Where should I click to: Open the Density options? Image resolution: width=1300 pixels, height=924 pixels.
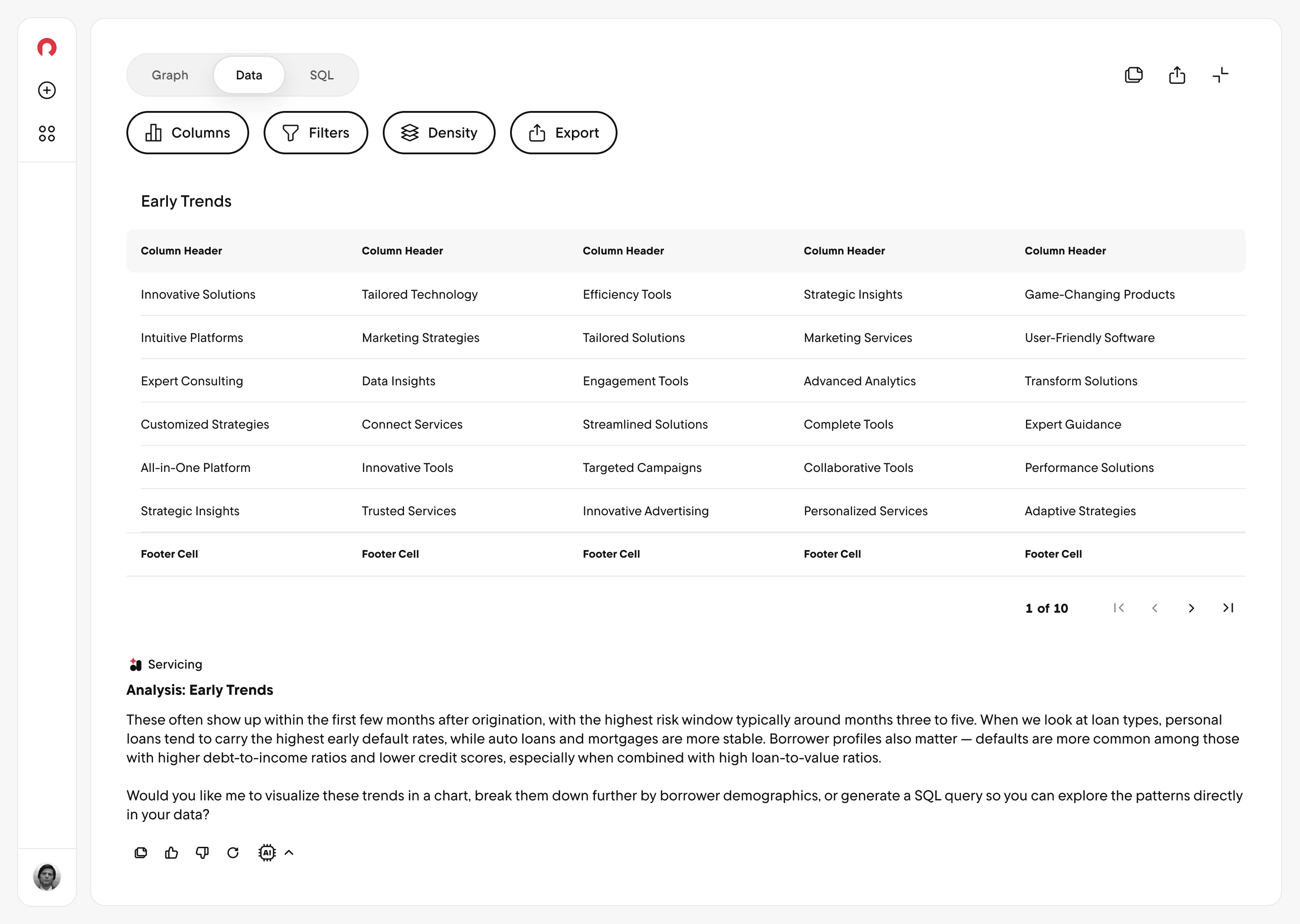(x=439, y=133)
